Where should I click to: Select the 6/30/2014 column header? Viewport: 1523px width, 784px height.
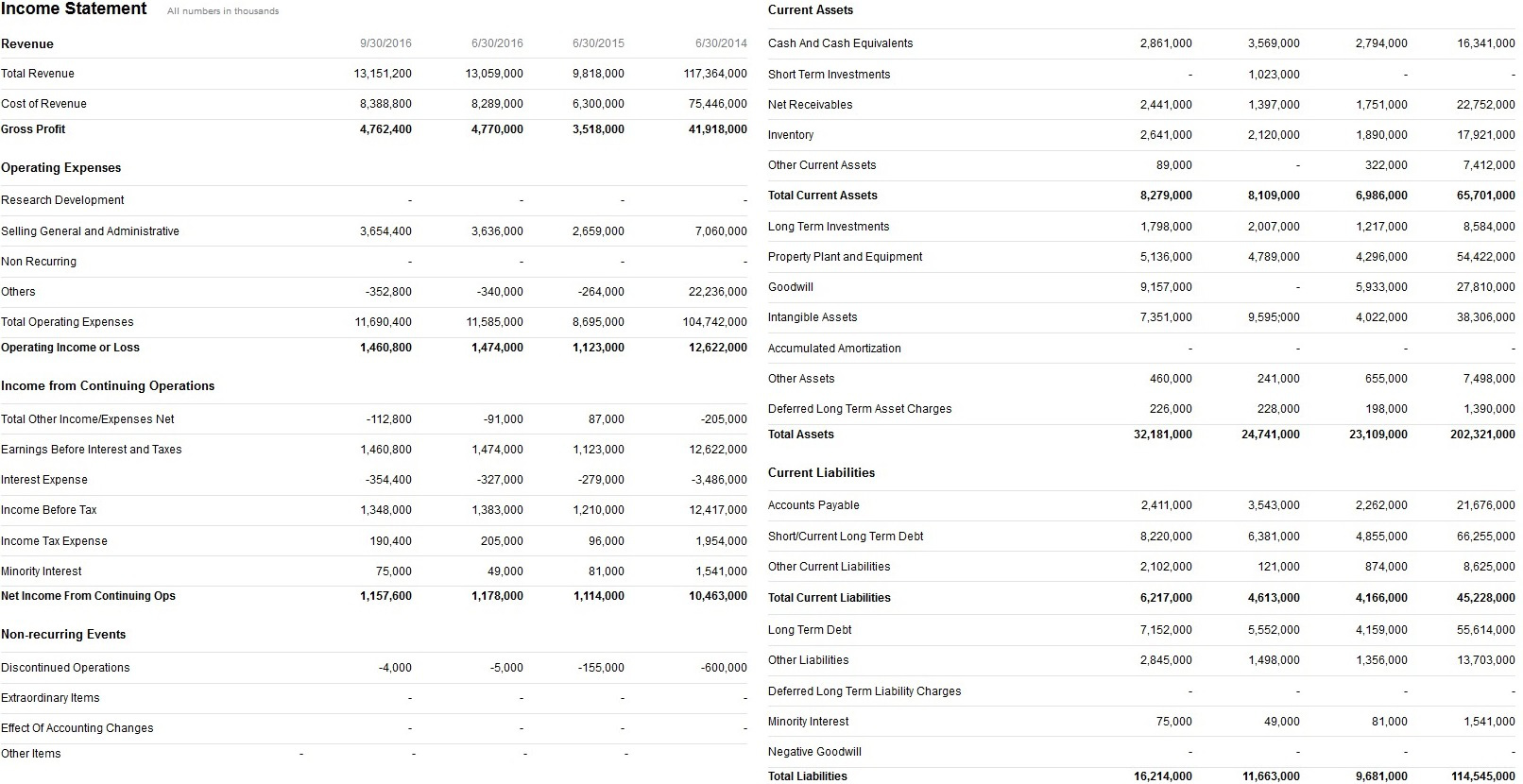coord(720,43)
